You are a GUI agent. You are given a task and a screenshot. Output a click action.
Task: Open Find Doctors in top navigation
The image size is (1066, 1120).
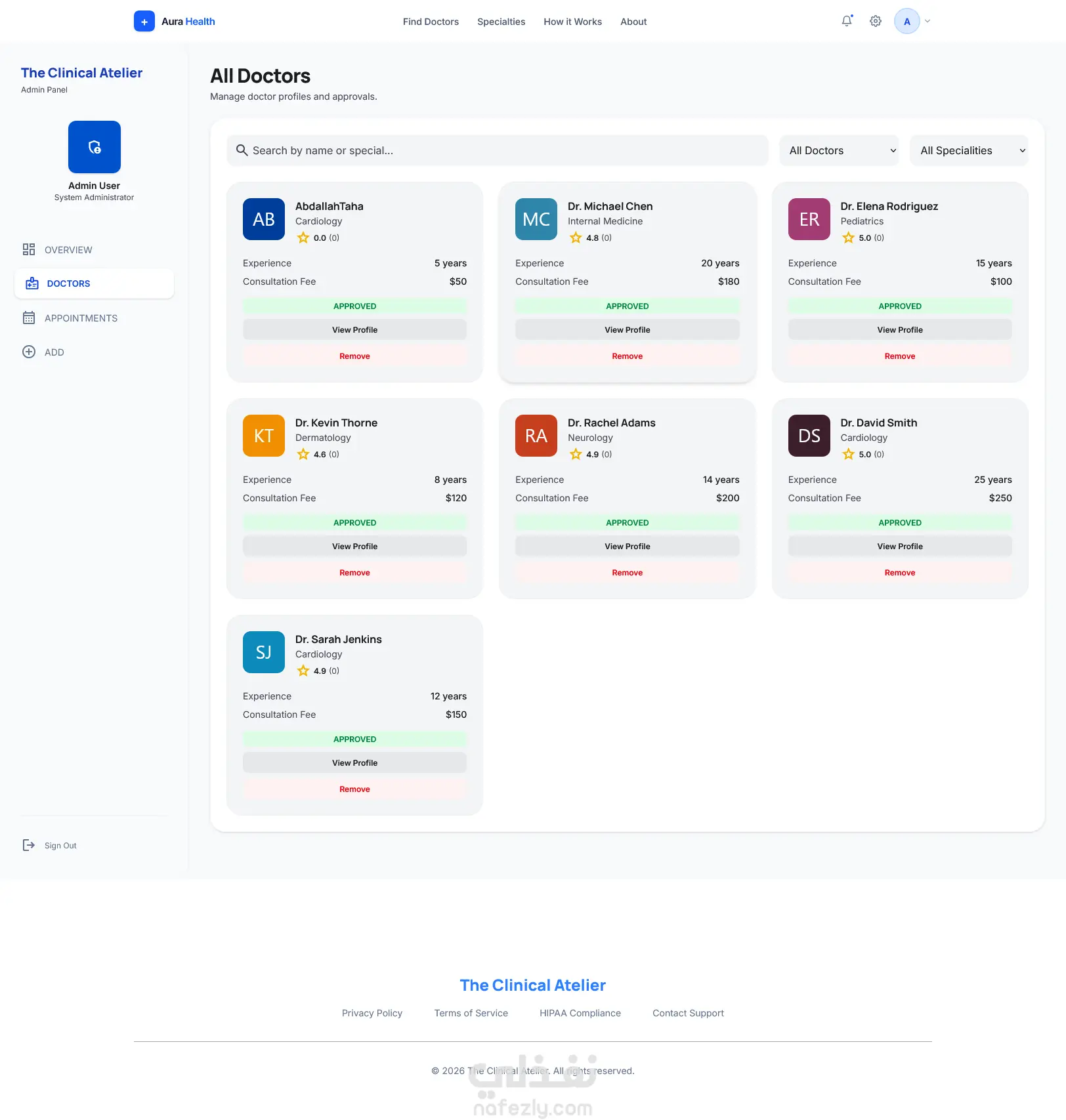[431, 22]
